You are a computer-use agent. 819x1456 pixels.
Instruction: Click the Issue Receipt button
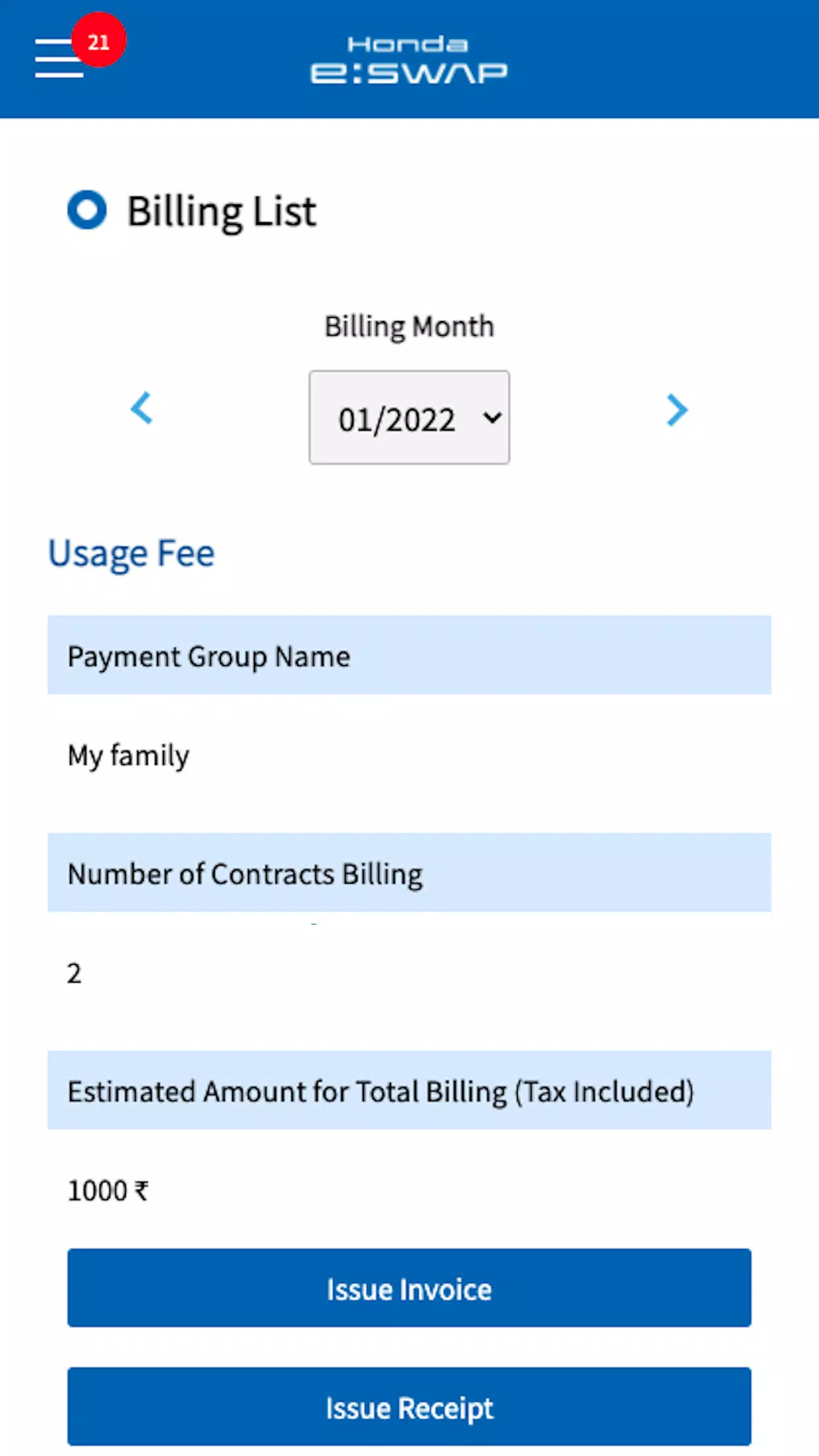coord(409,1406)
